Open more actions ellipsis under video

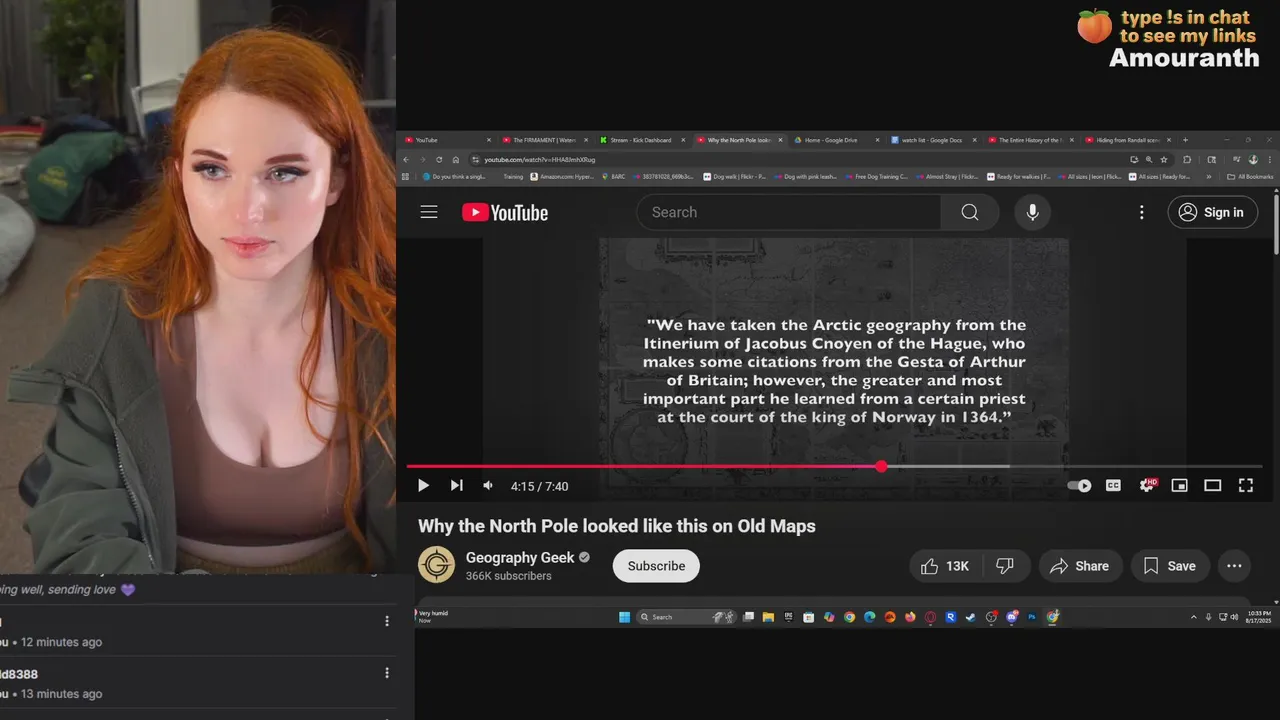pos(1234,566)
